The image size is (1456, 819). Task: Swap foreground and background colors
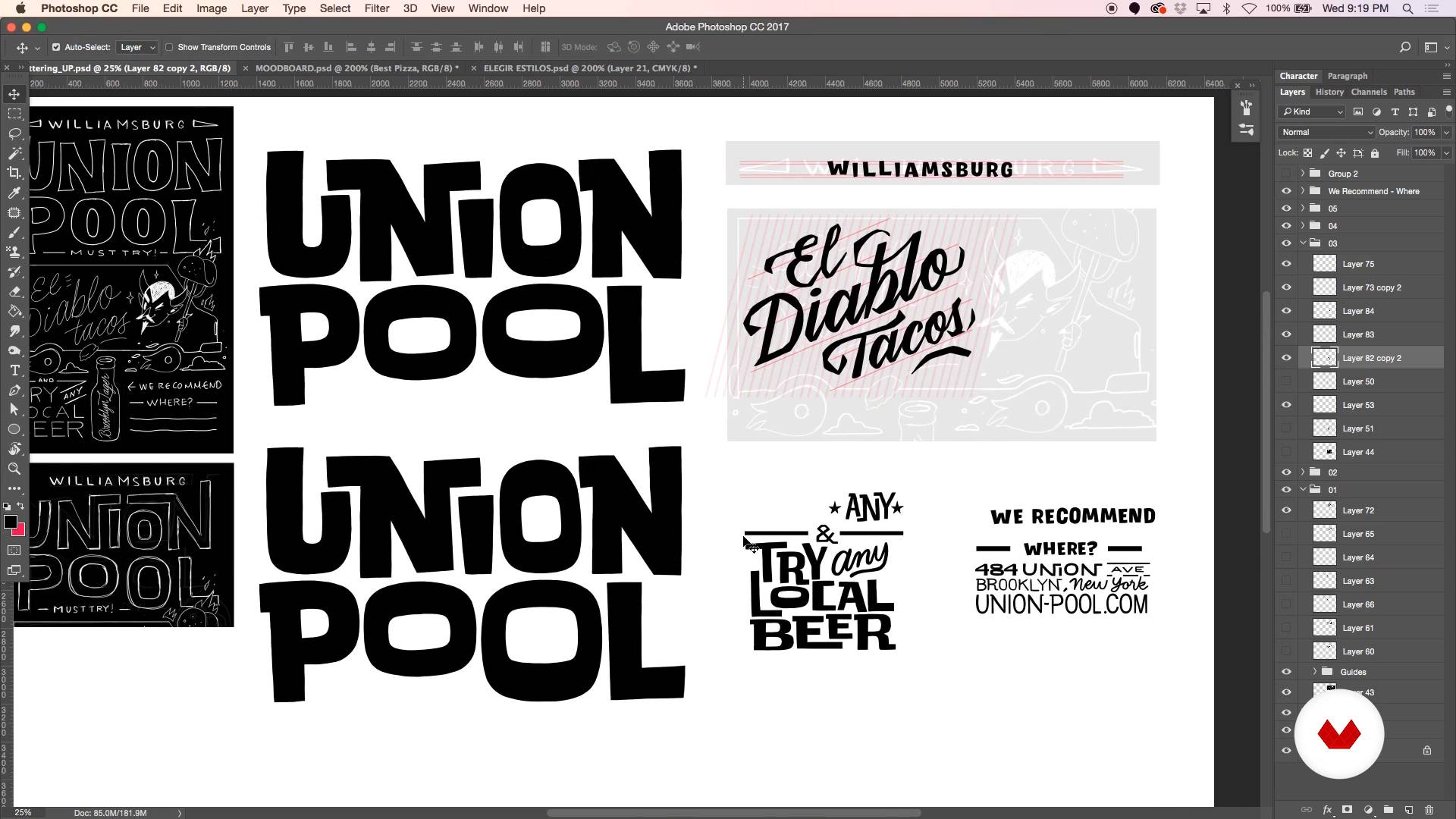(21, 506)
